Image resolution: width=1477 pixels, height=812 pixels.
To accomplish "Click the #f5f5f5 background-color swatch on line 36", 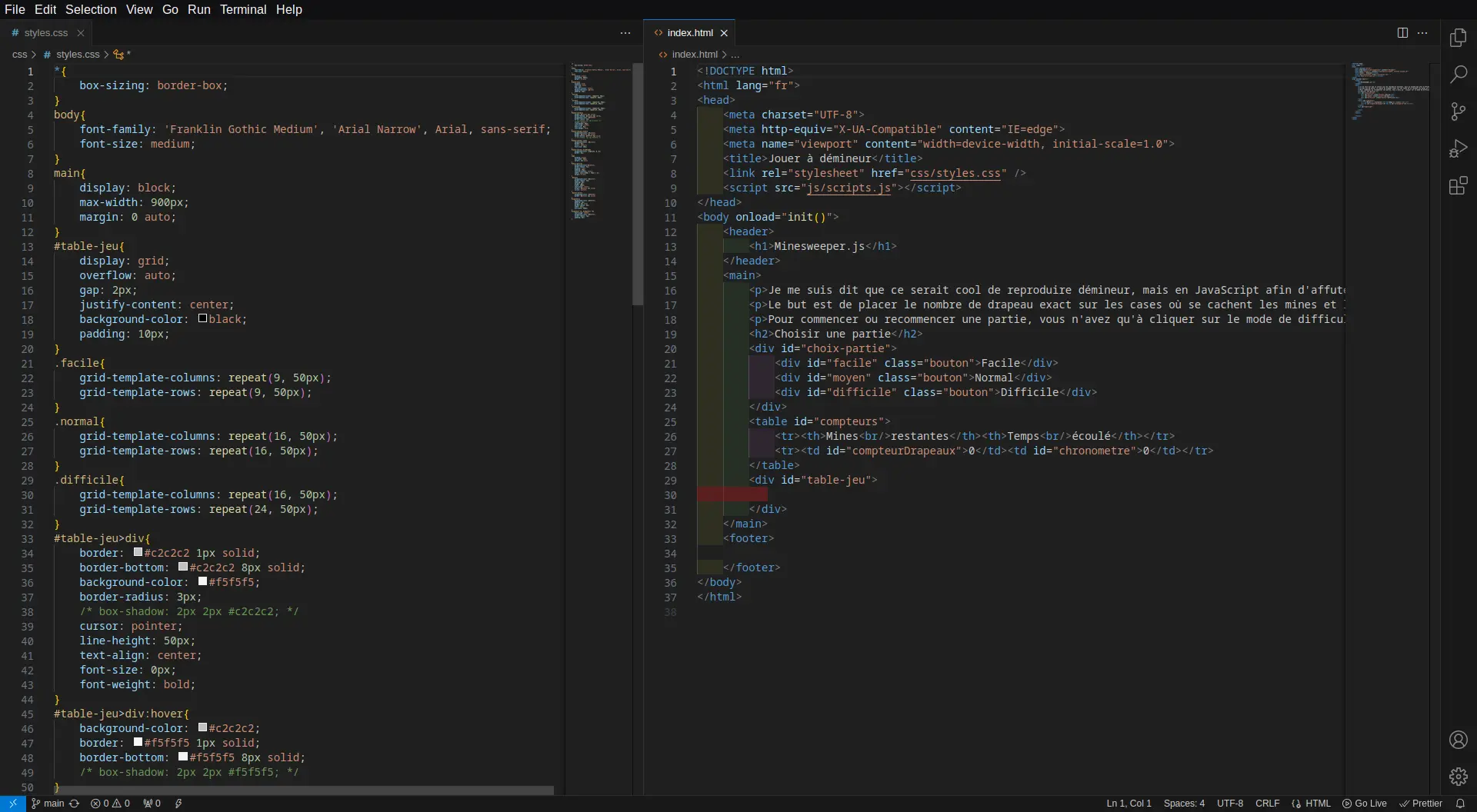I will (202, 581).
